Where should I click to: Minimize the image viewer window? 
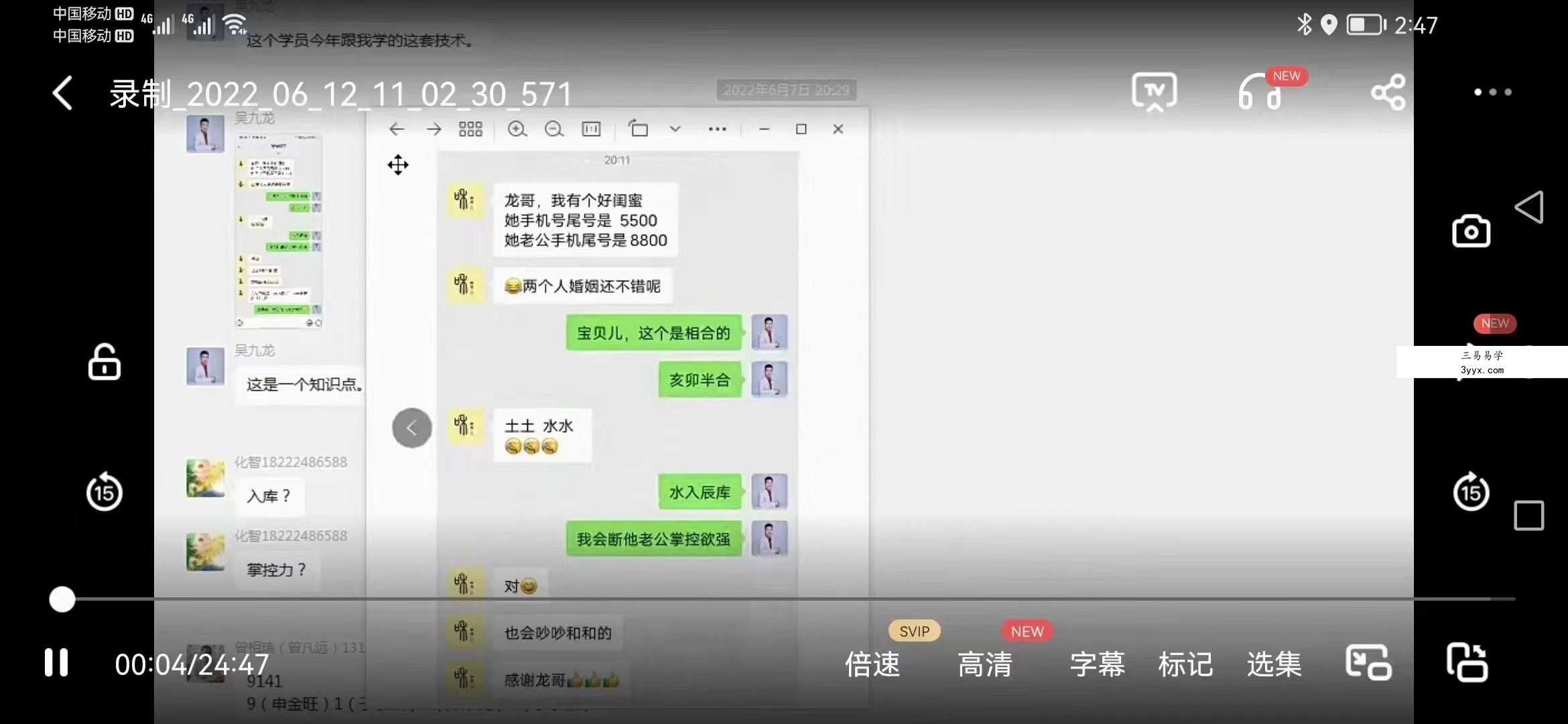point(764,129)
